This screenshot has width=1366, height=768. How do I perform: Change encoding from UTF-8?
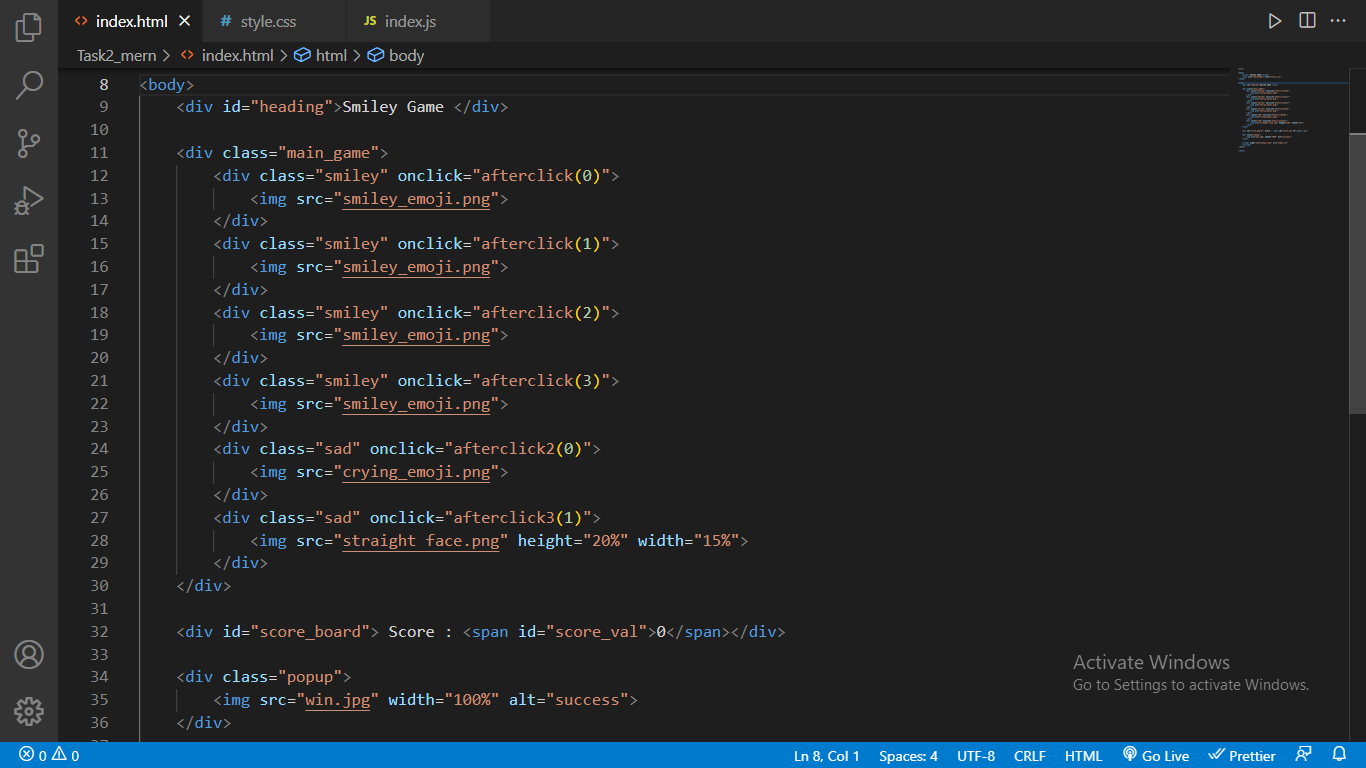(976, 755)
